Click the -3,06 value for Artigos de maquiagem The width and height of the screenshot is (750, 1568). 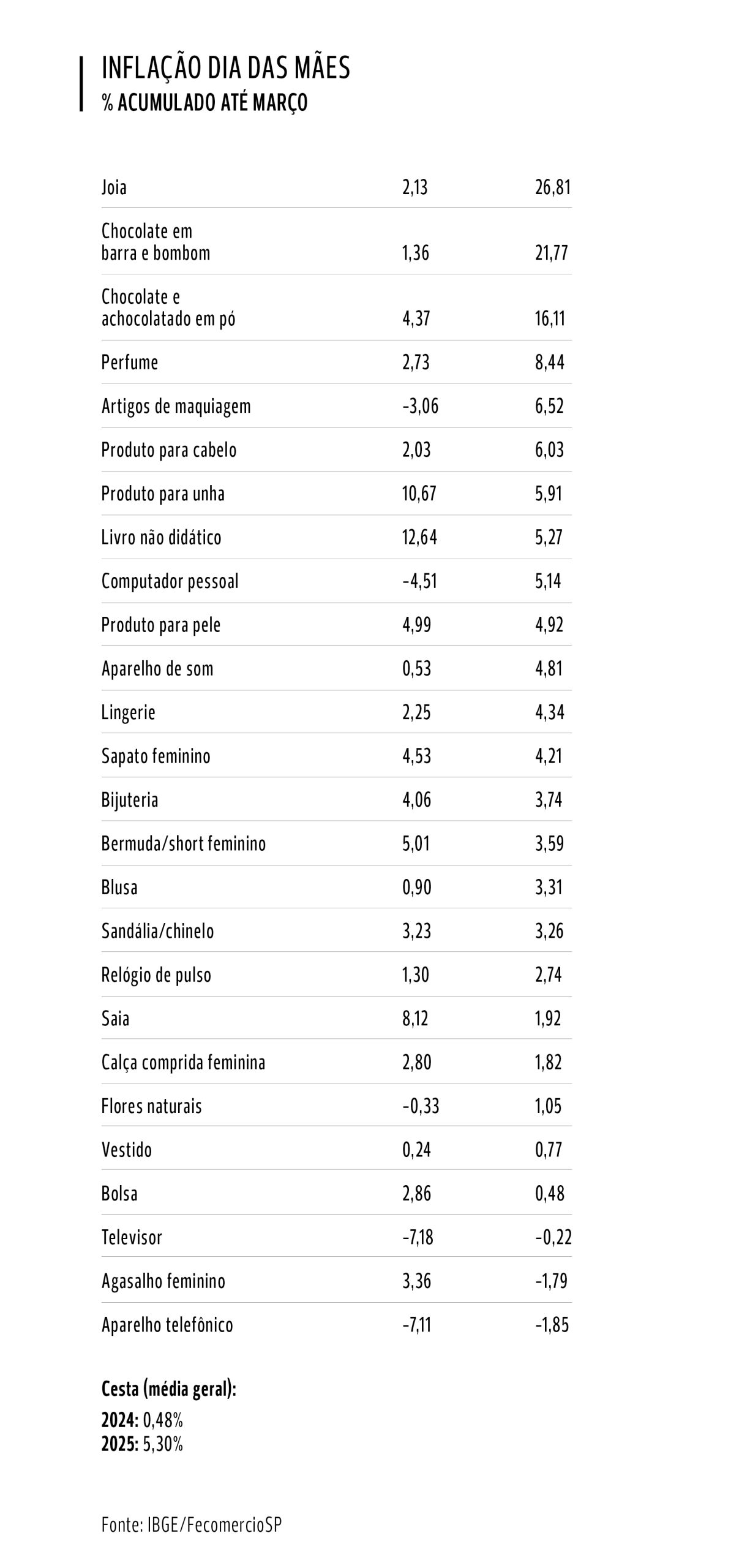[420, 406]
